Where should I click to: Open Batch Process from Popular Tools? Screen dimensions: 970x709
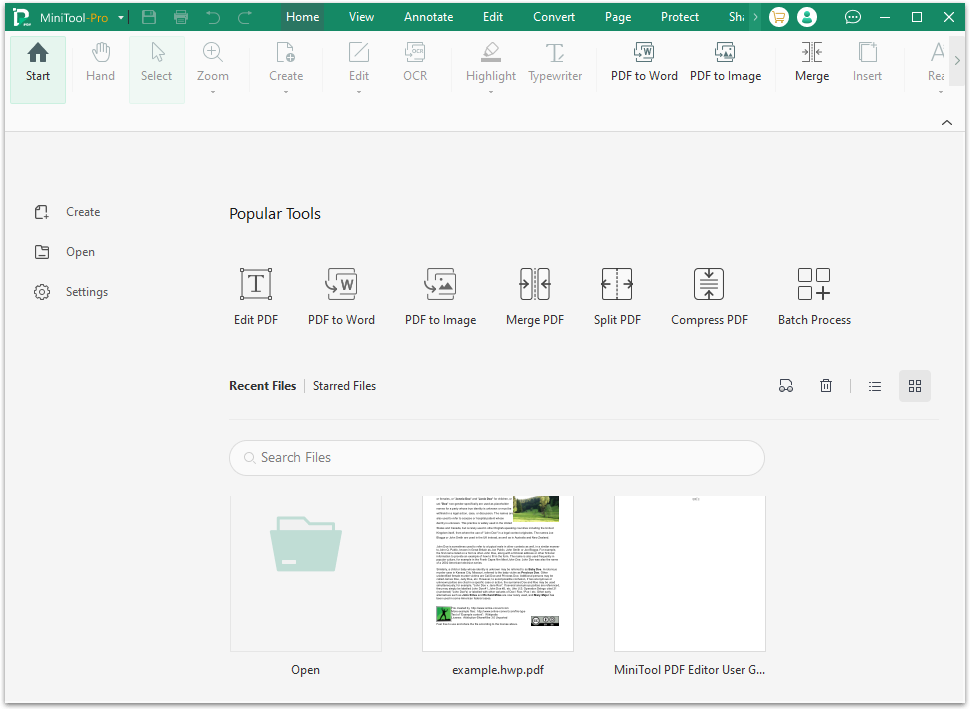[x=814, y=297]
